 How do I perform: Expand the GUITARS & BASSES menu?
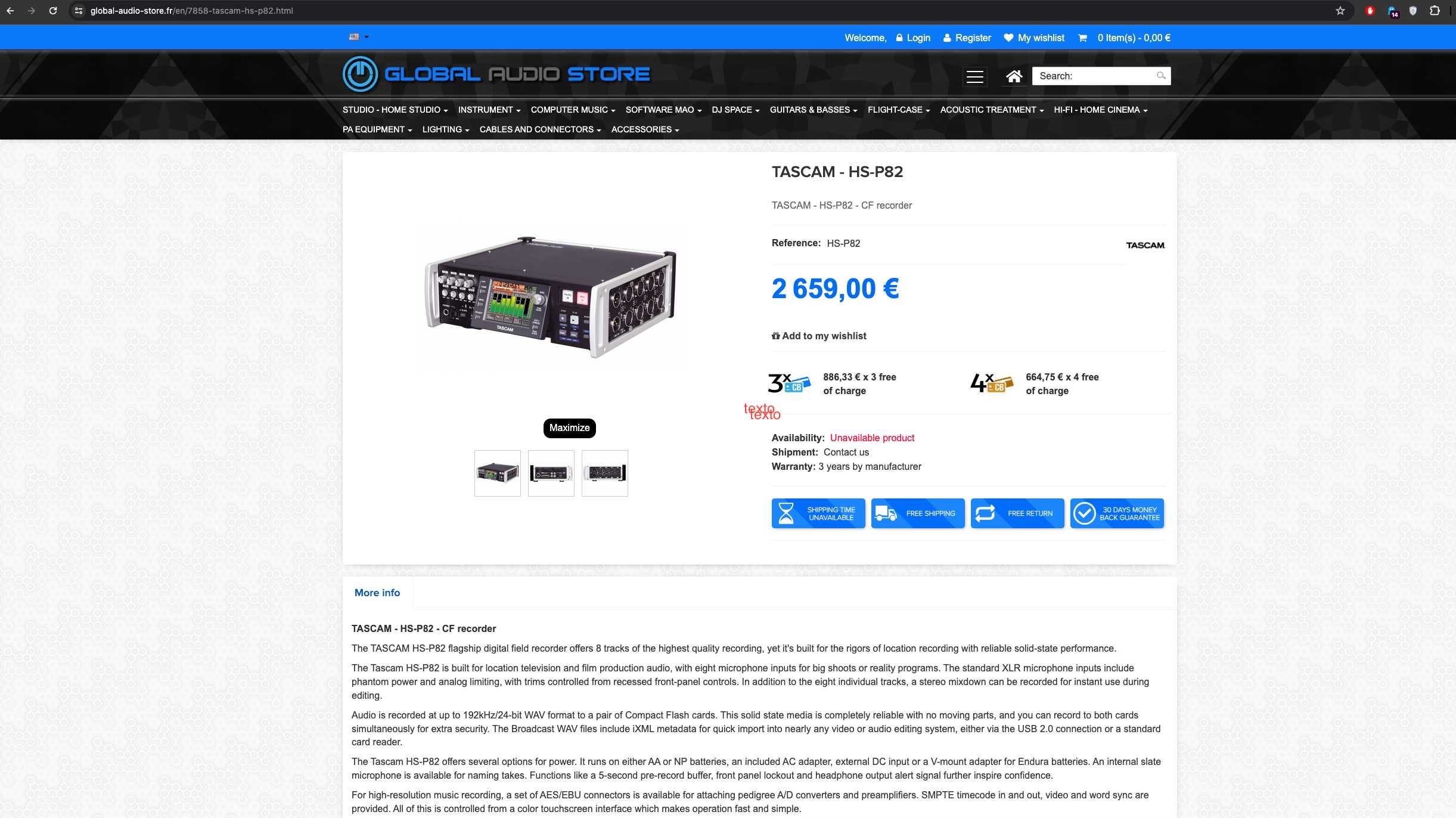814,110
